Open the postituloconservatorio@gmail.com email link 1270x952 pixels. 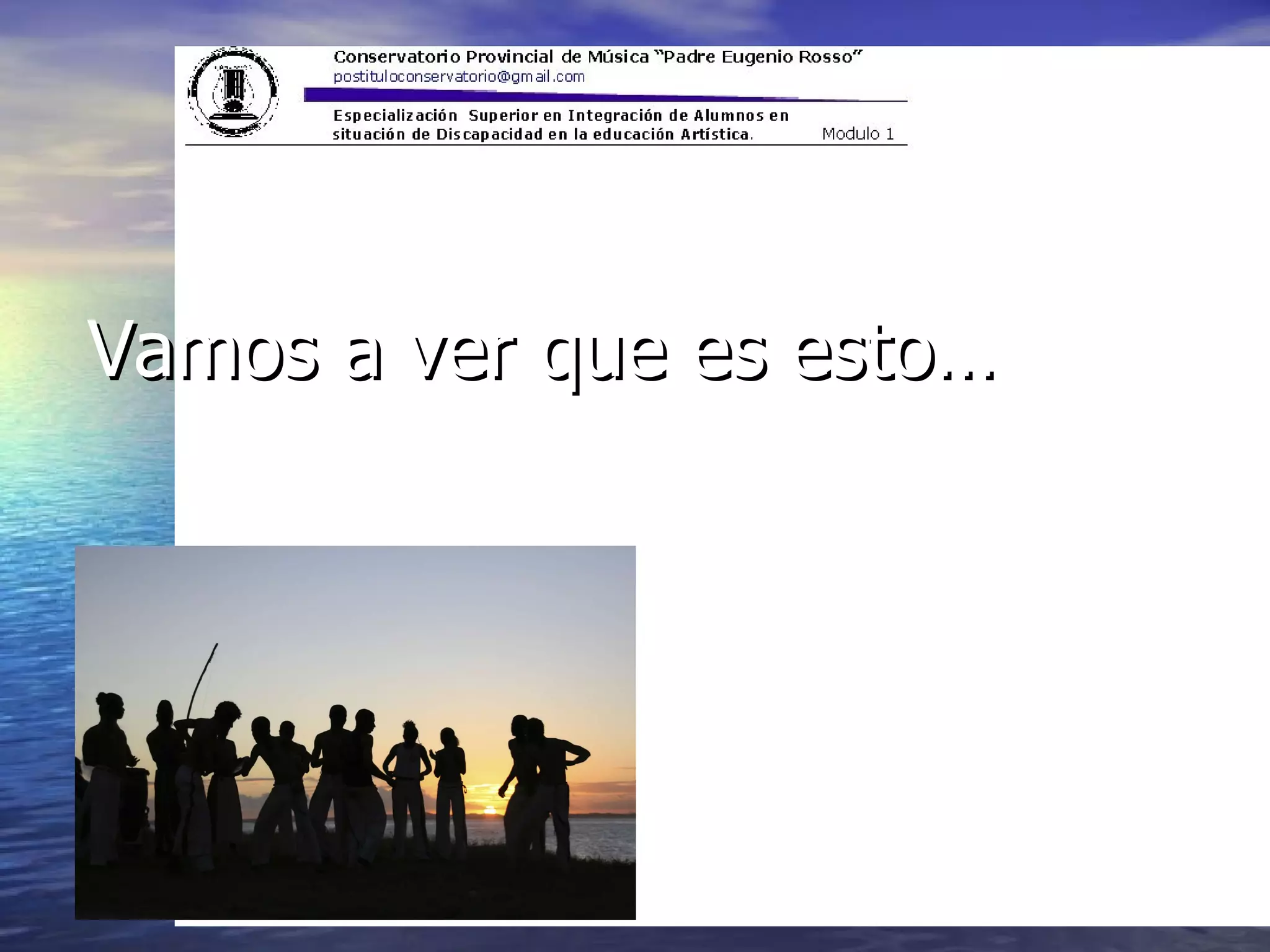[459, 77]
